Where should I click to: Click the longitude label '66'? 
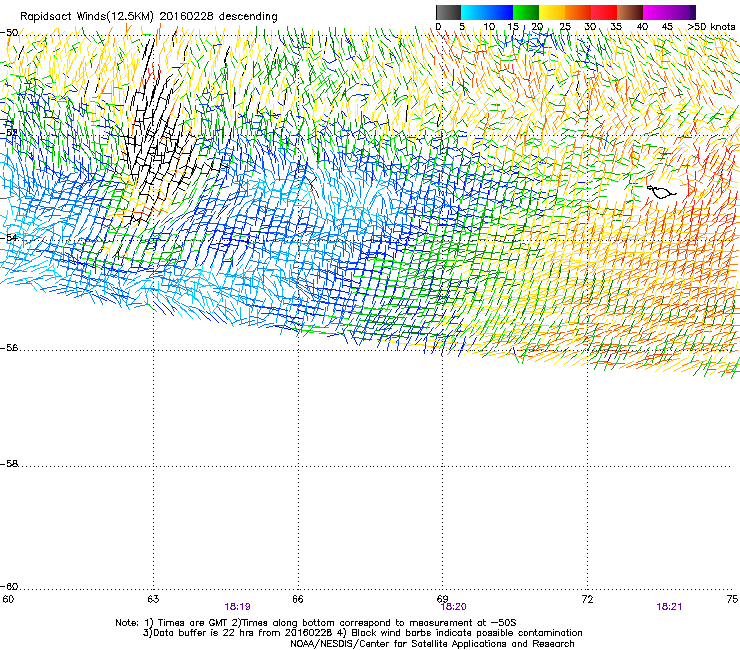pyautogui.click(x=297, y=599)
